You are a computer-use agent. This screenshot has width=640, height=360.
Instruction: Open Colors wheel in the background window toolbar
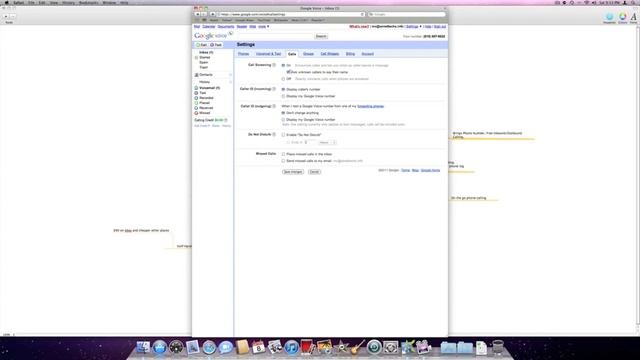pyautogui.click(x=622, y=17)
